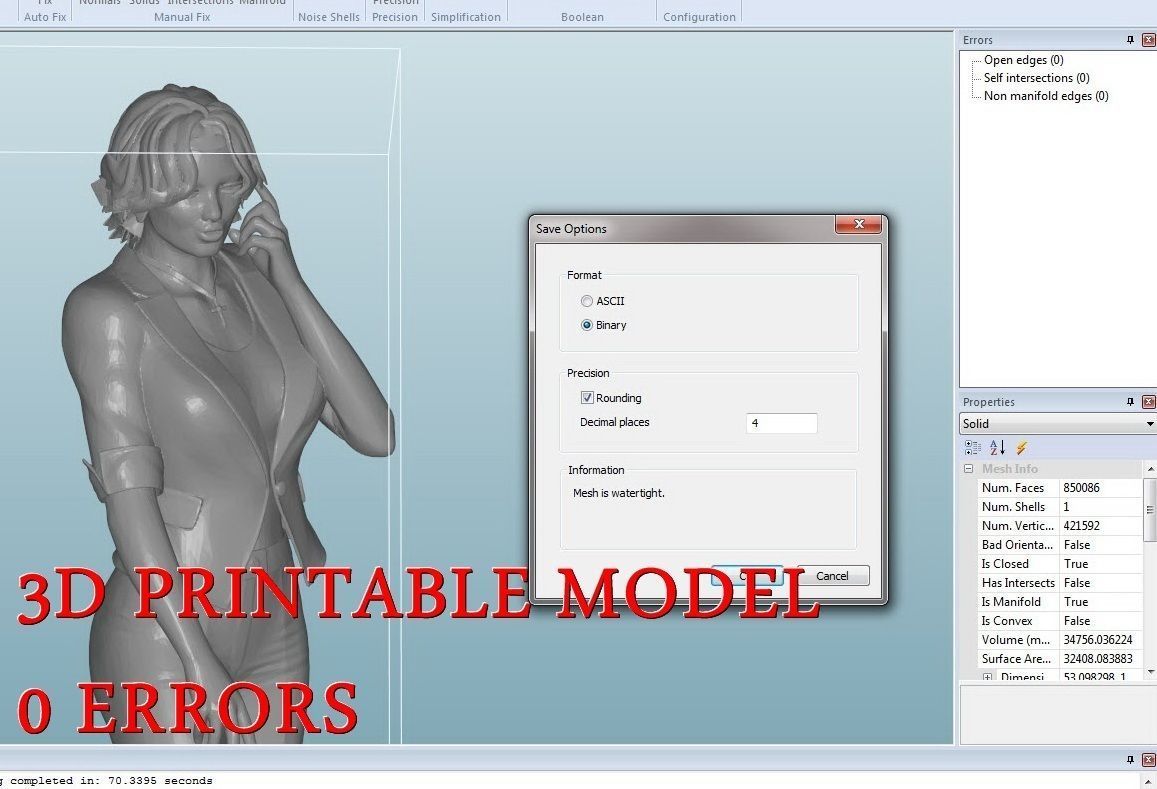Screen dimensions: 1157x789
Task: Click the 'completed in: 70.3395 seconds' log line
Action: coord(111,781)
